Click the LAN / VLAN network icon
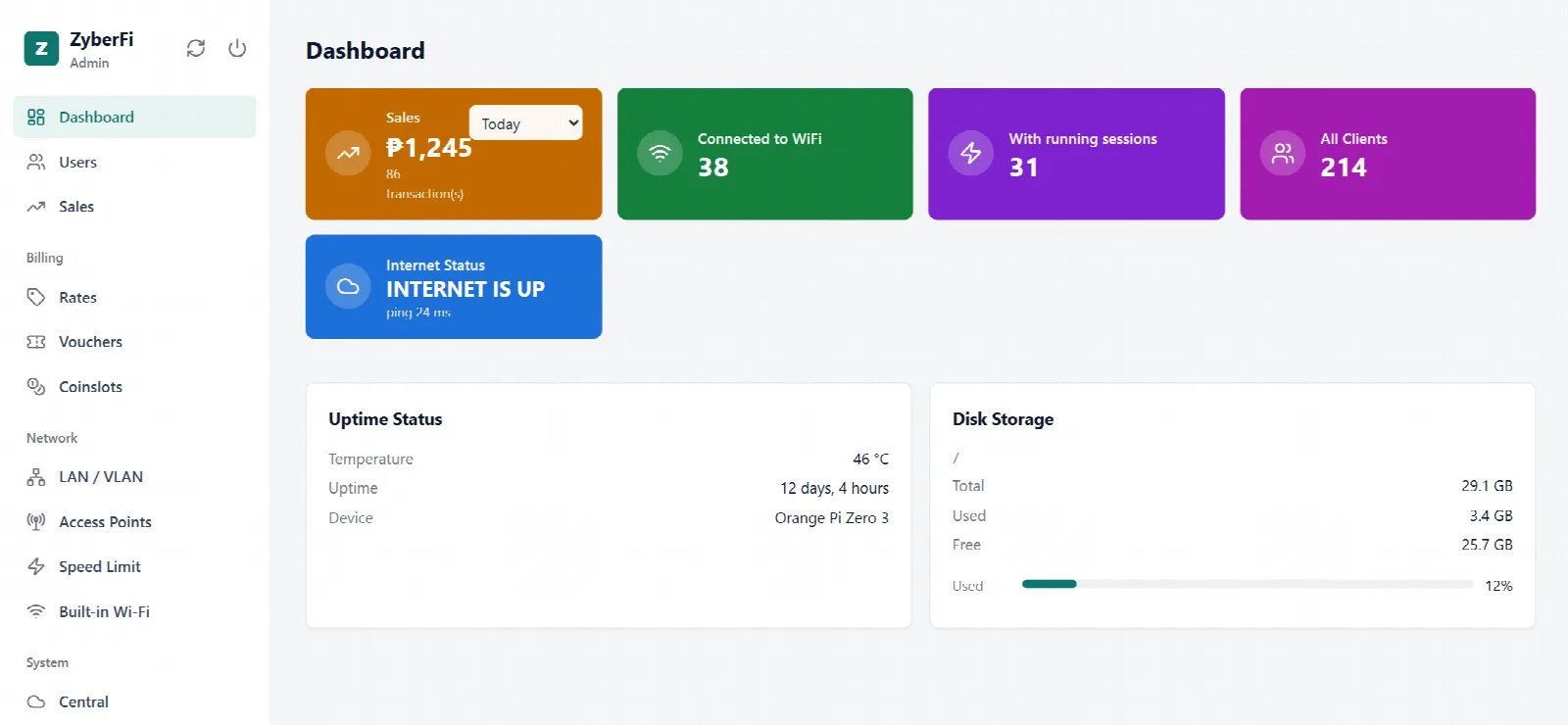Image resolution: width=1568 pixels, height=725 pixels. pyautogui.click(x=36, y=477)
